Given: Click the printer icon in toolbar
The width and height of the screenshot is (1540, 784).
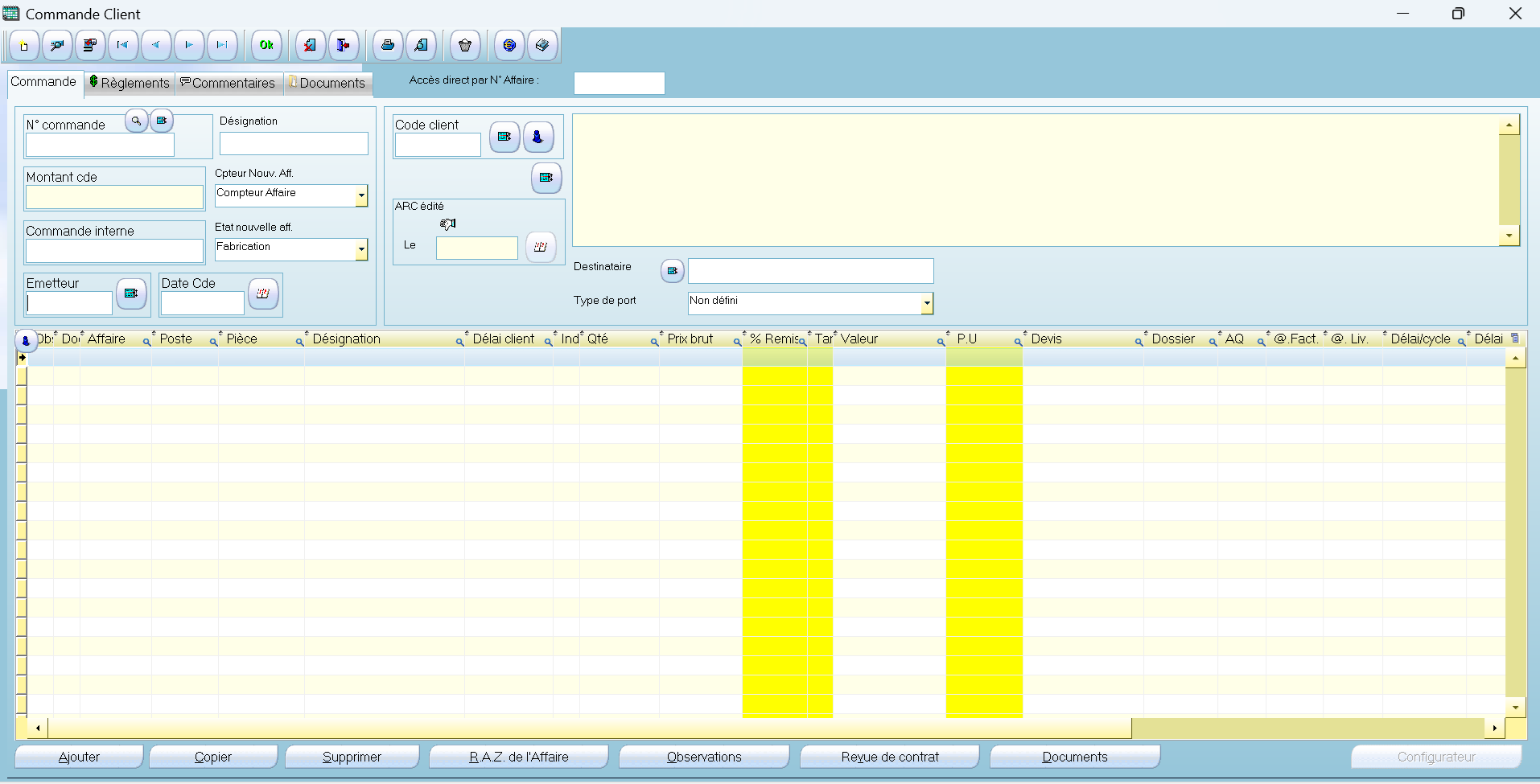Looking at the screenshot, I should (388, 46).
